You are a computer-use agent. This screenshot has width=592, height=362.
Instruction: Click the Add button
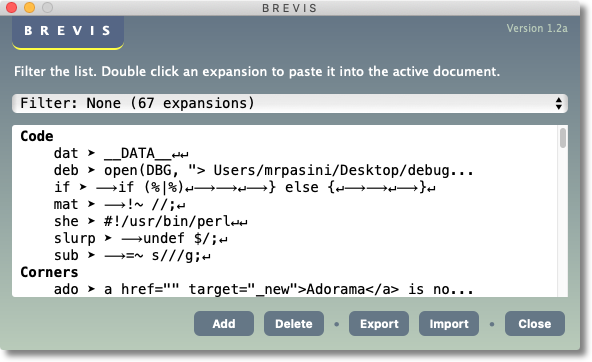[224, 323]
